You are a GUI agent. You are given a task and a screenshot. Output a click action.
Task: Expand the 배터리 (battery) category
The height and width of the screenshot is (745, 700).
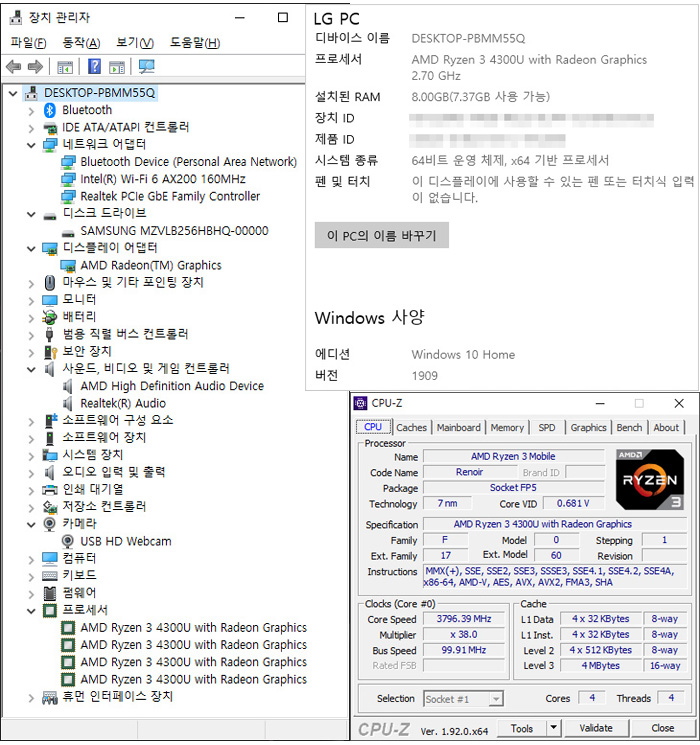coord(31,317)
